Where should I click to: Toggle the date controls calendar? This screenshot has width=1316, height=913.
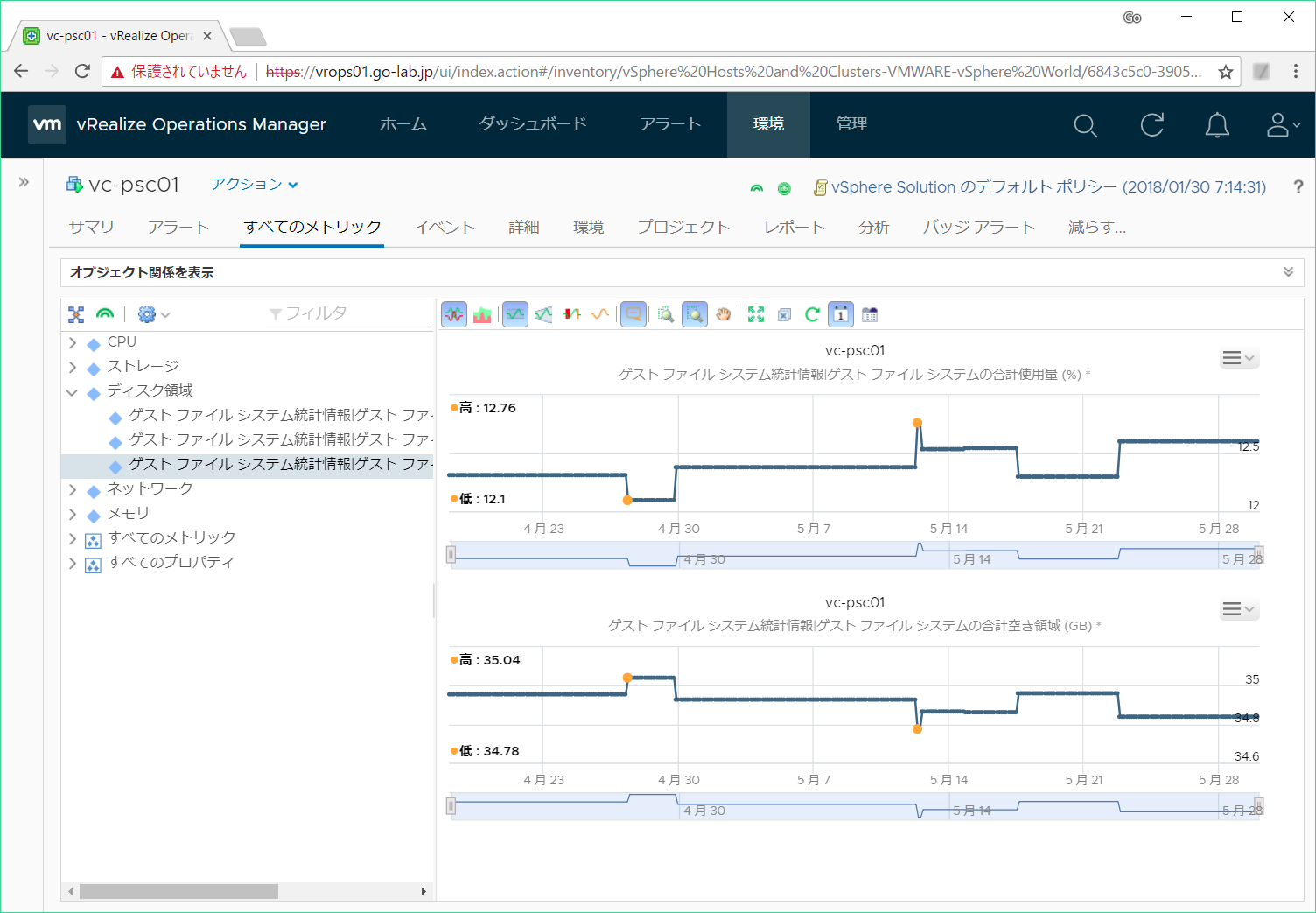click(x=841, y=314)
